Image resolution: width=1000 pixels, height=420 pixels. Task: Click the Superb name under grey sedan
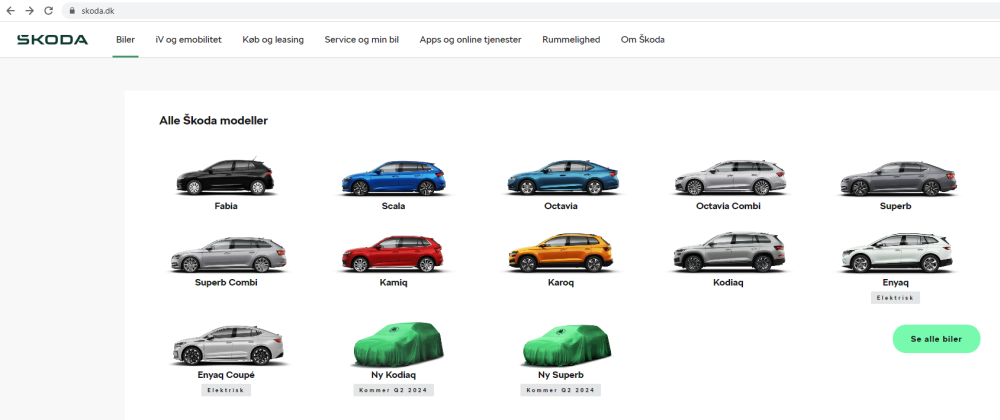(x=895, y=206)
